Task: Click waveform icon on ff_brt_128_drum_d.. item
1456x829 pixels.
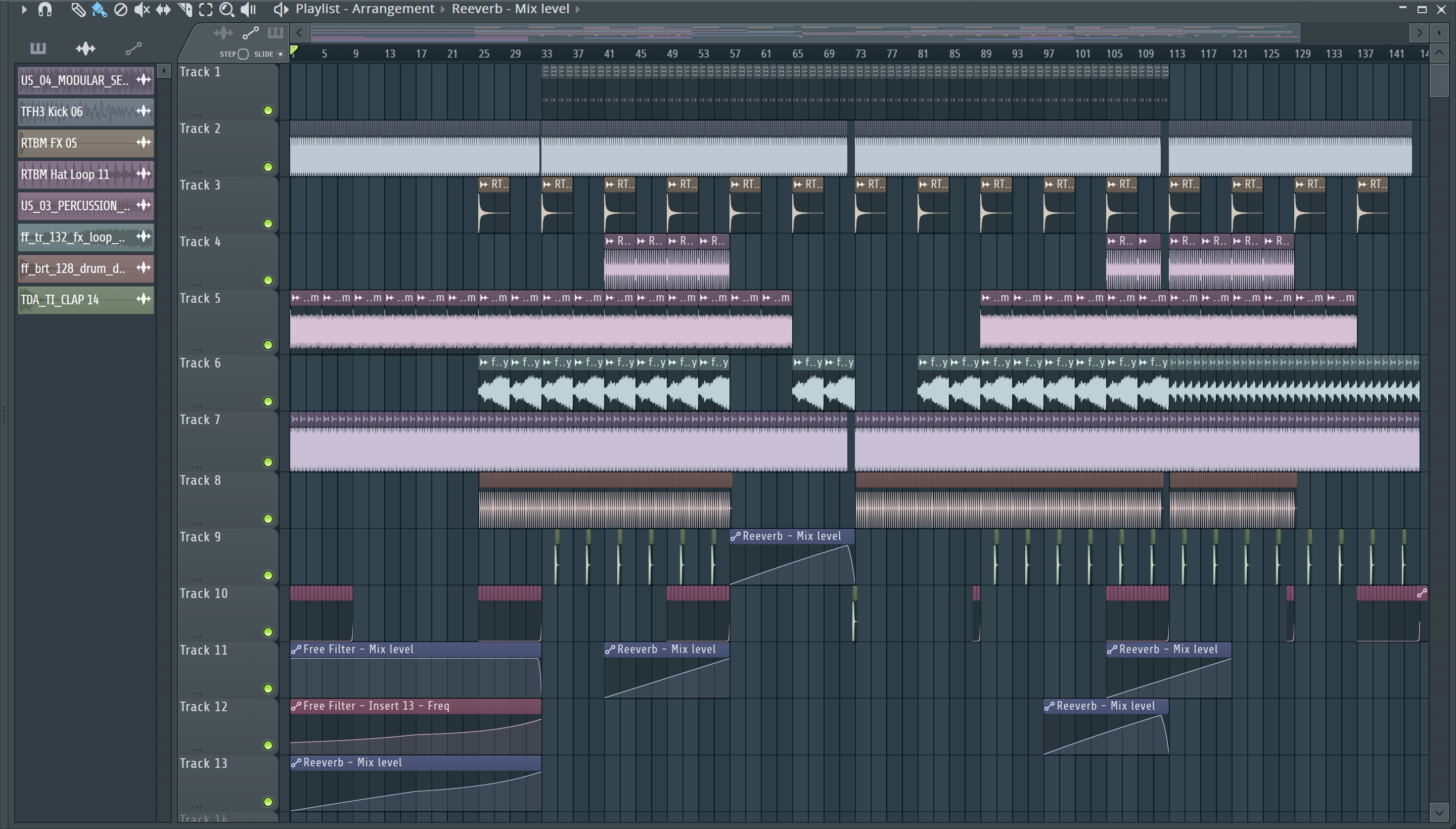Action: pos(144,267)
